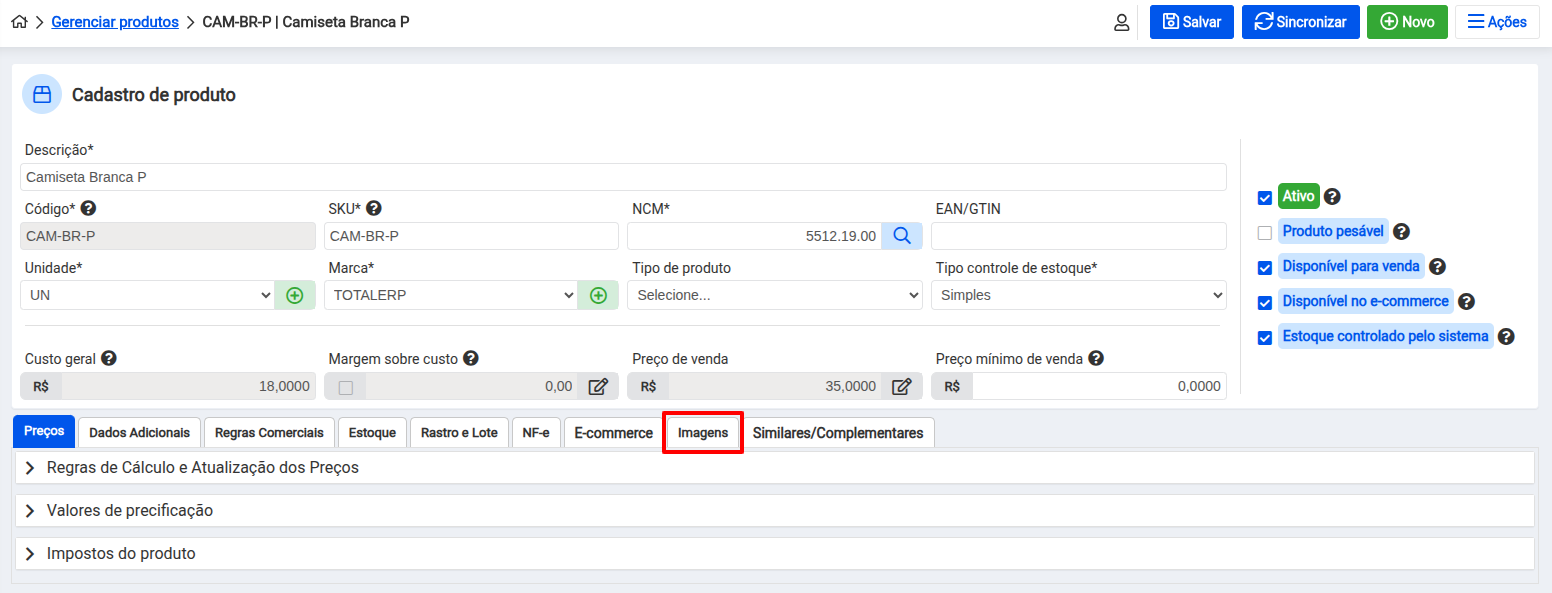Switch to the Imagens tab
Screen dimensions: 1552x593
tap(703, 433)
